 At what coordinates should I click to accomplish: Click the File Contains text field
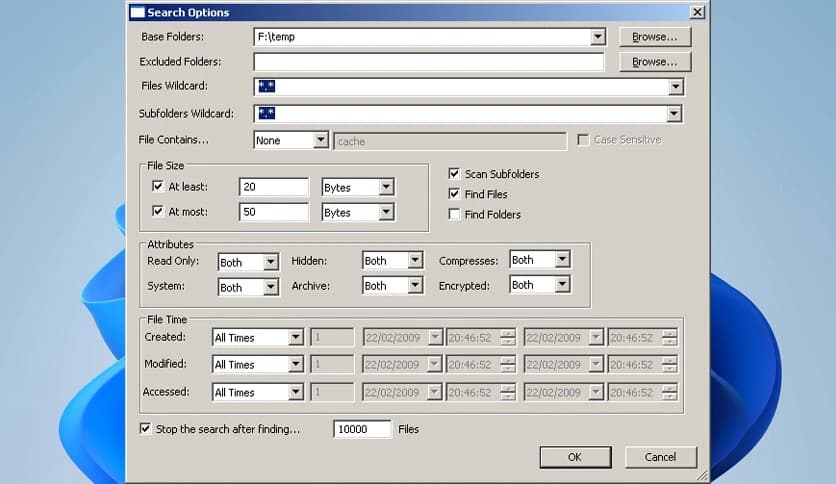tap(450, 141)
